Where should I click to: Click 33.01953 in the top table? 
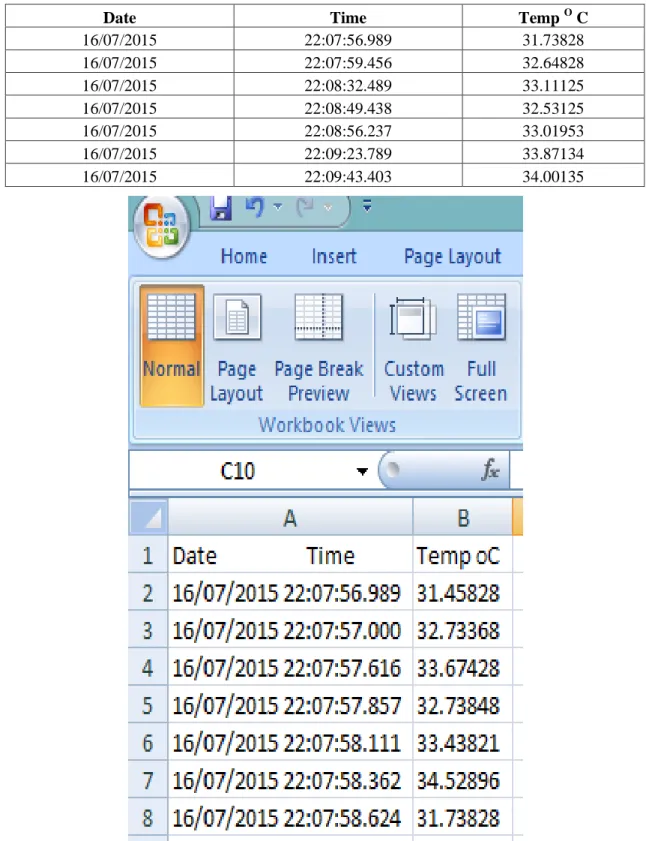pos(553,131)
